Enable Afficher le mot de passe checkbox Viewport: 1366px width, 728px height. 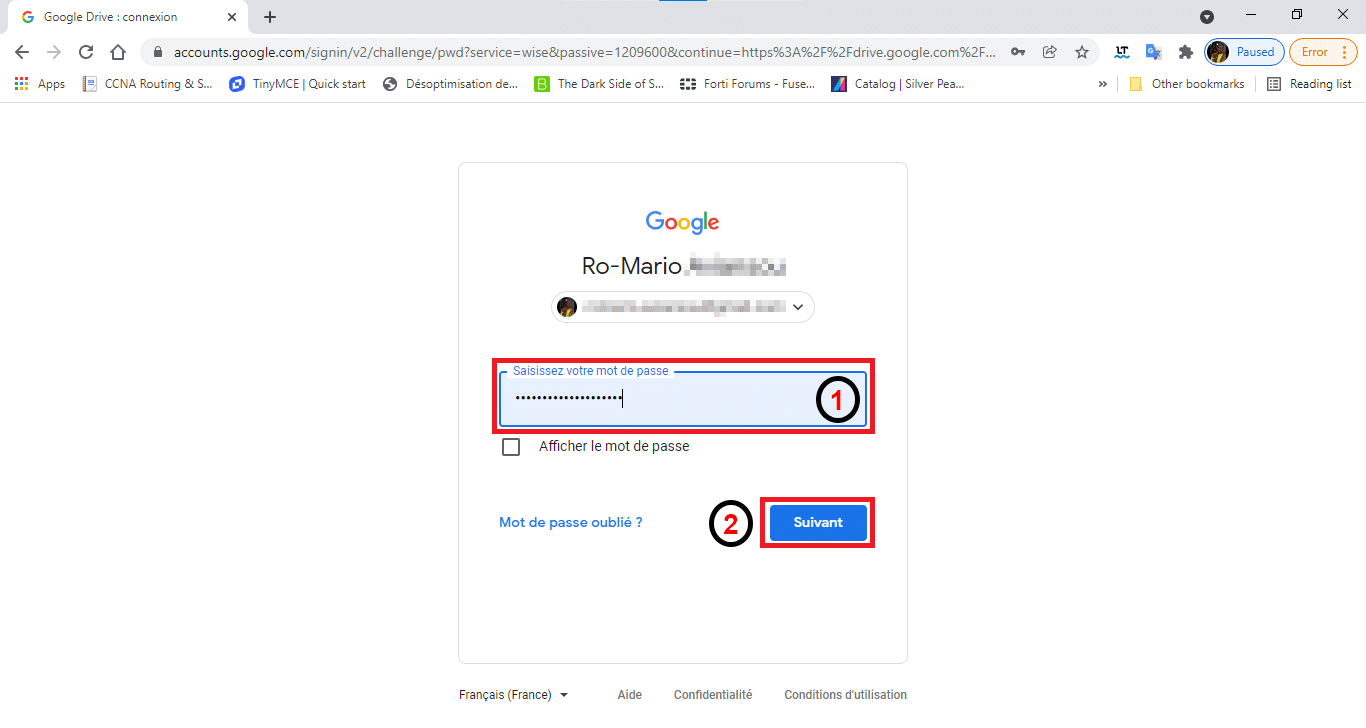[x=511, y=447]
